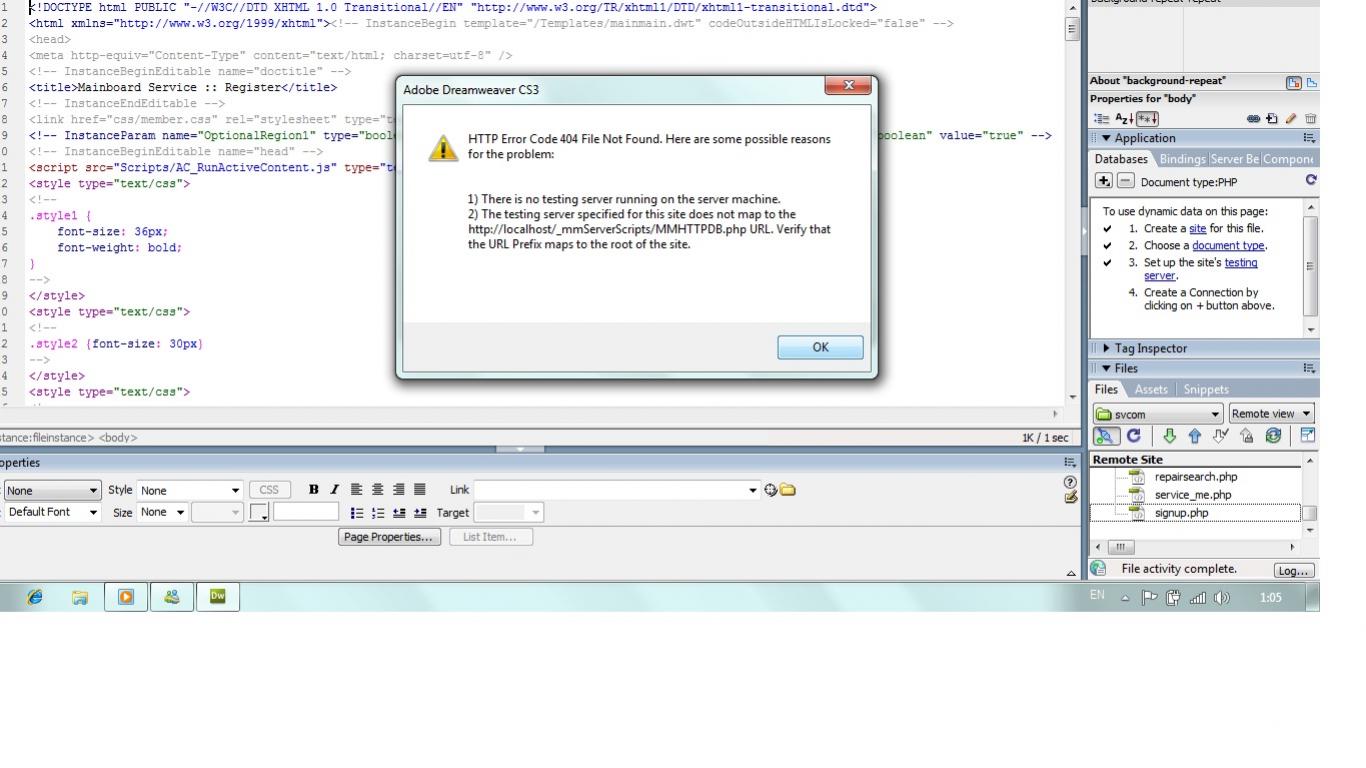Click the Files panel Refresh icon
Screen dimensions: 1366x768
coord(1133,436)
